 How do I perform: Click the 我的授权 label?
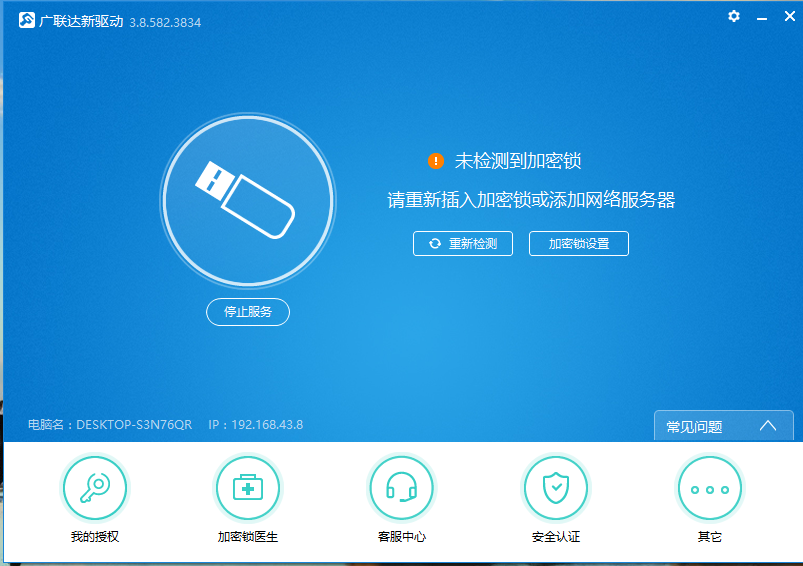click(95, 536)
